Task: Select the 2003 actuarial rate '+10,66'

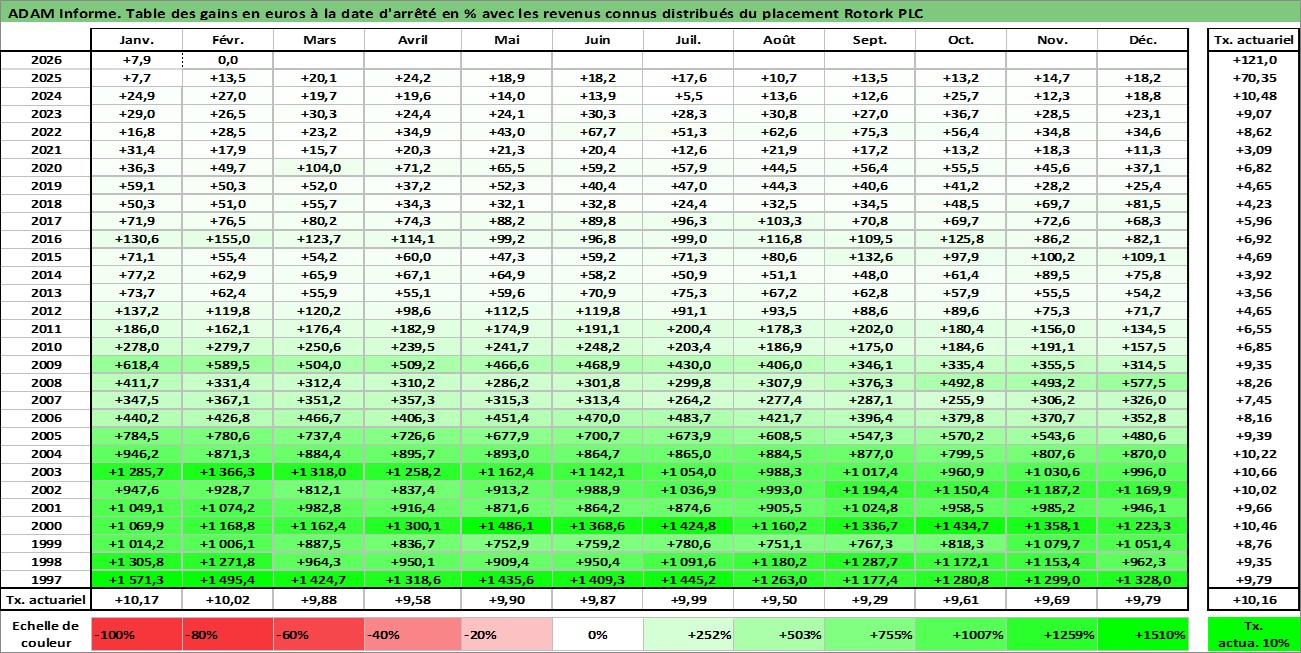Action: click(1253, 472)
